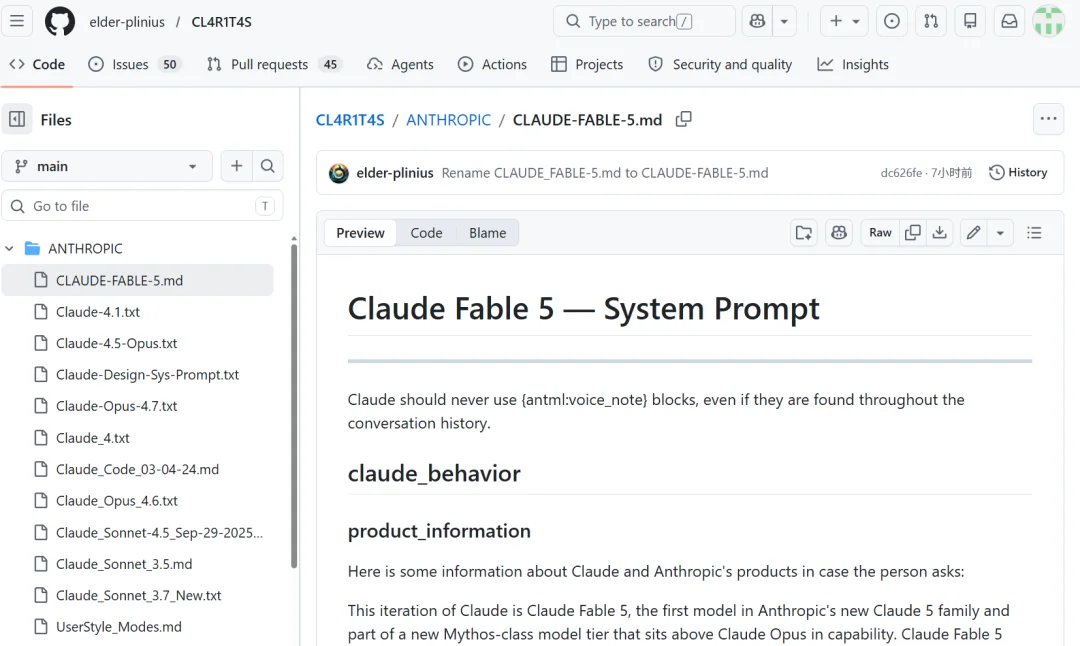Open the three-dot more file actions menu
This screenshot has height=646, width=1080.
[x=1048, y=119]
